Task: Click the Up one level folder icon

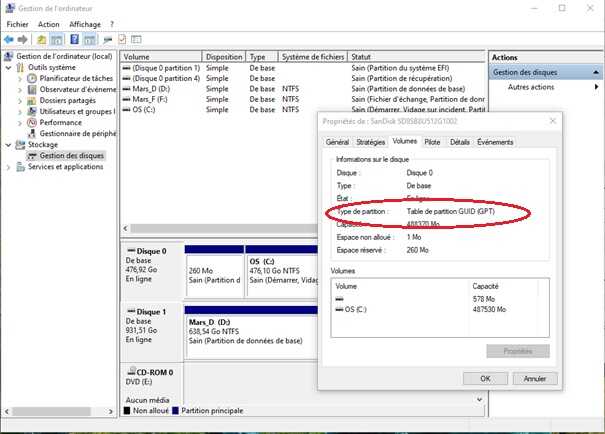Action: click(x=42, y=39)
